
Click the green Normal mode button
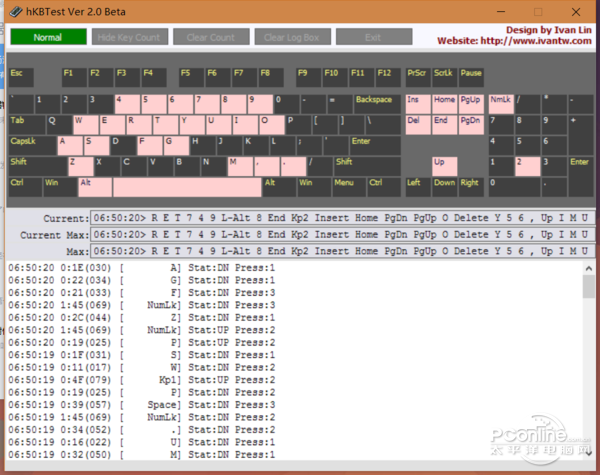click(x=48, y=37)
